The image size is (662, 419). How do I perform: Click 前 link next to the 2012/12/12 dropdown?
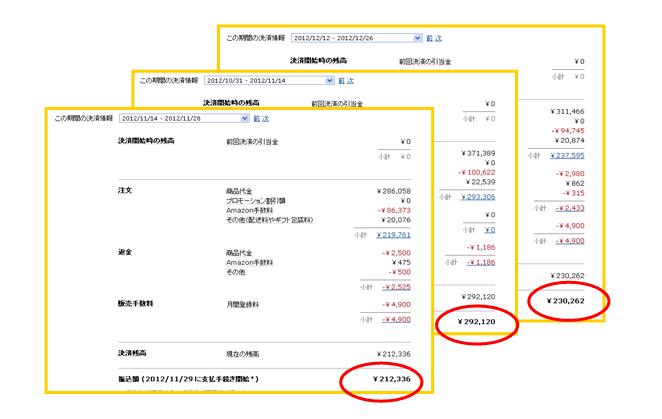click(429, 37)
